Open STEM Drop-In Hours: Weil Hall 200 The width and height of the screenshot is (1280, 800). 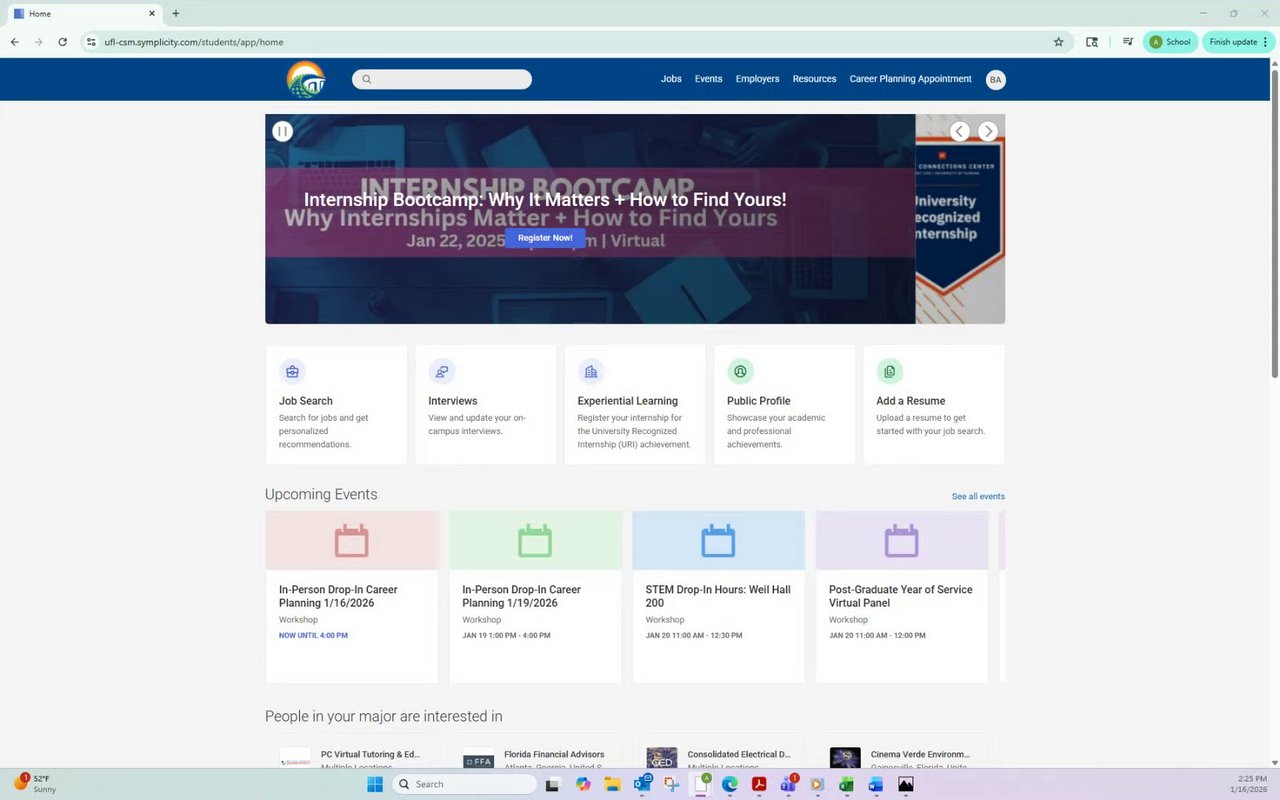(x=718, y=596)
